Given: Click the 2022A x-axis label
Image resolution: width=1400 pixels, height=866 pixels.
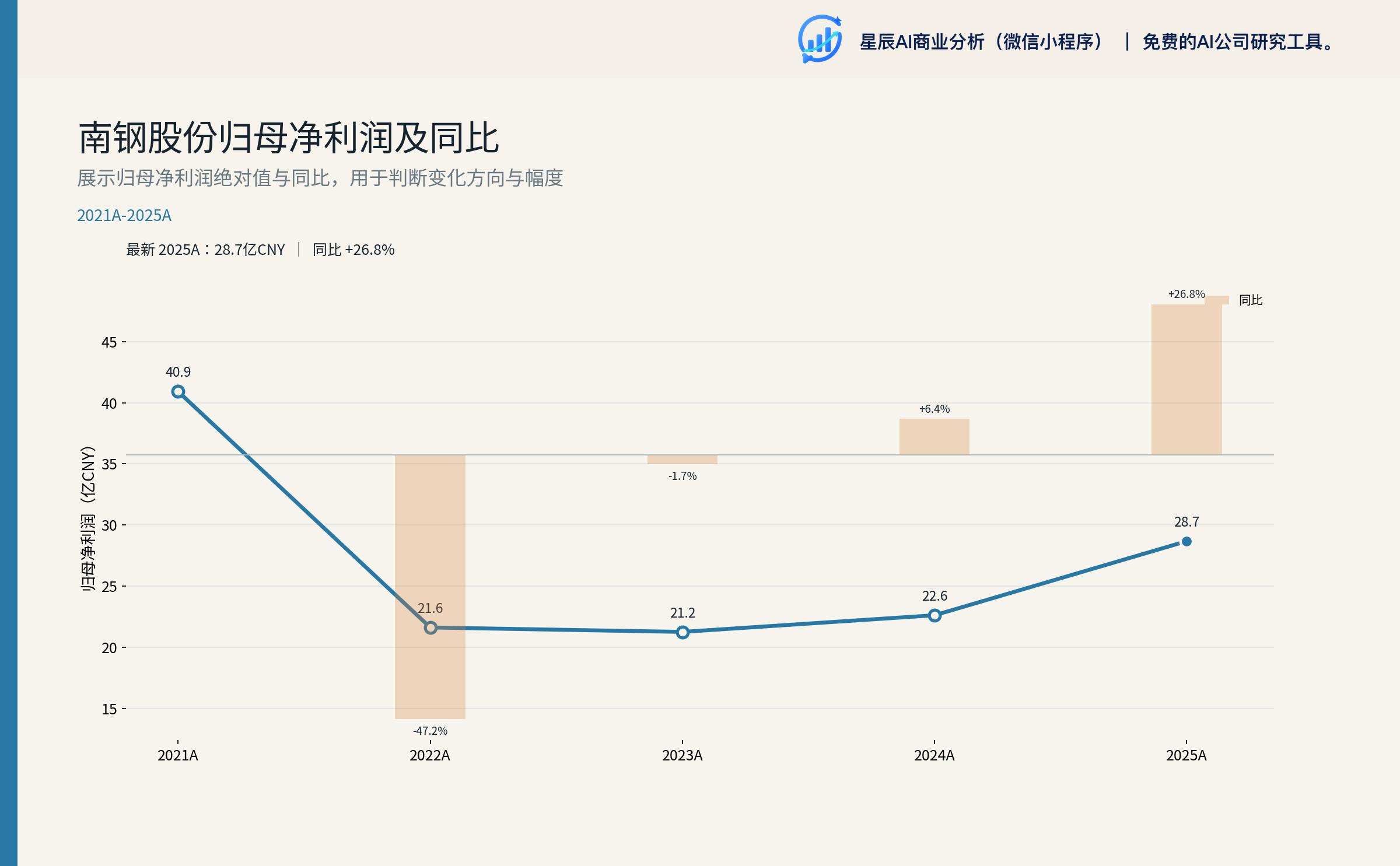Looking at the screenshot, I should [x=430, y=756].
